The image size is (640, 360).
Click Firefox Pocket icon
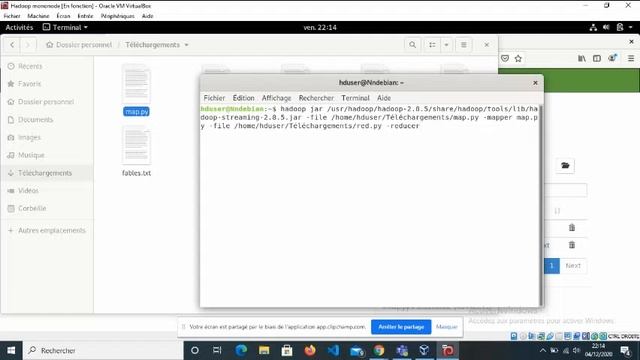point(505,58)
